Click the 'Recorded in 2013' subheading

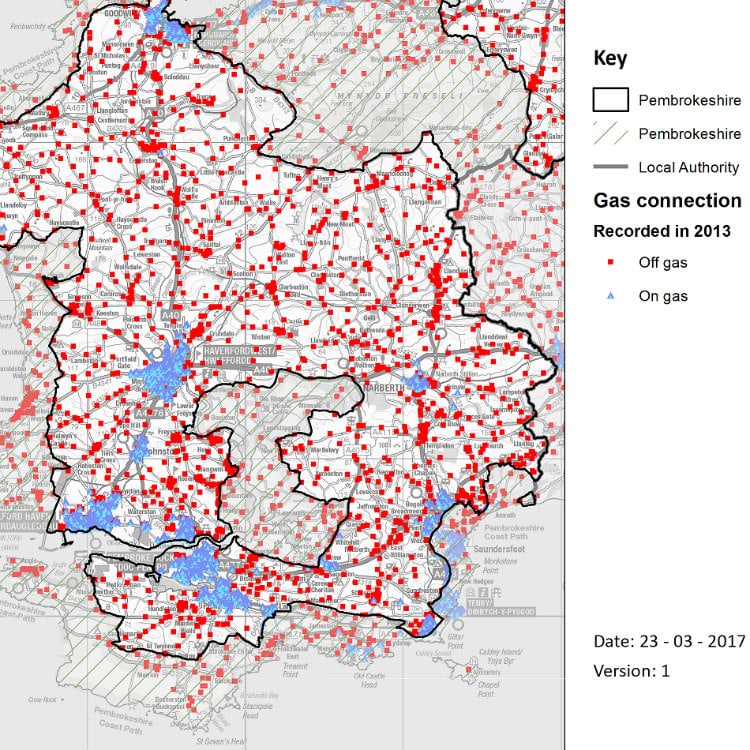tap(662, 231)
